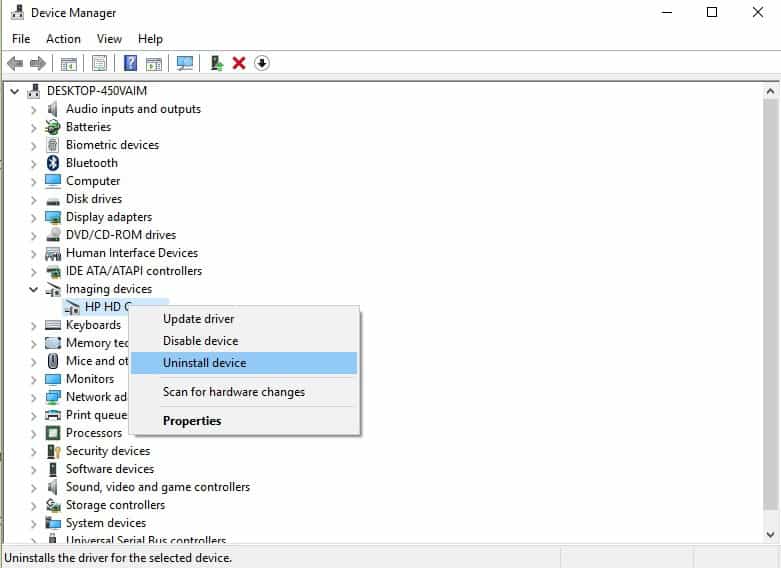The height and width of the screenshot is (568, 781).
Task: Collapse the DESKTOP-450VAIM root node
Action: 15,91
